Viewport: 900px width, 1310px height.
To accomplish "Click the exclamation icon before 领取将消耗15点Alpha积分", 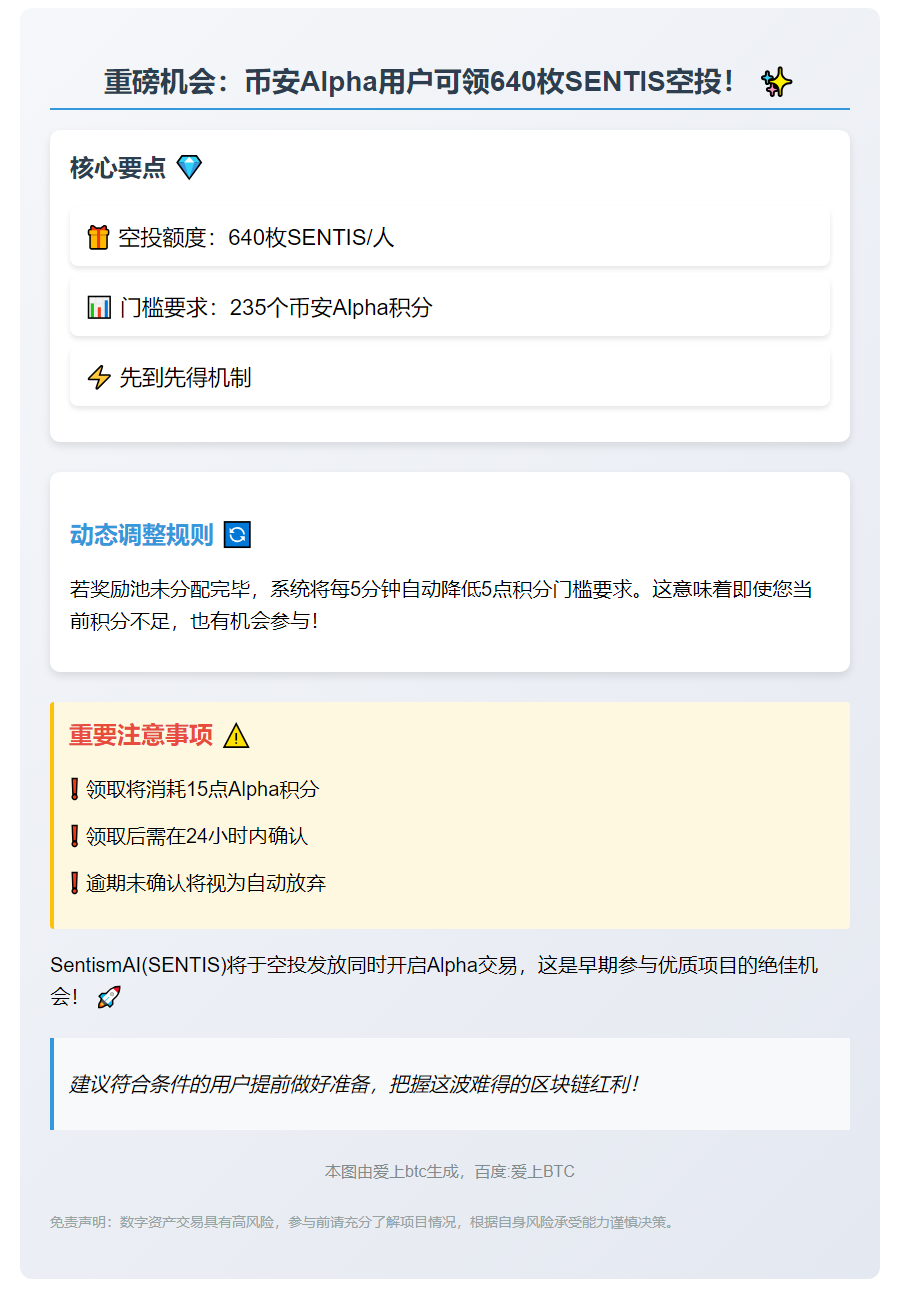I will tap(73, 788).
